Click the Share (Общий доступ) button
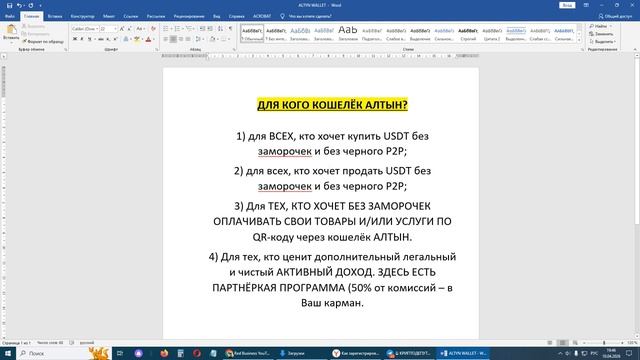Image resolution: width=640 pixels, height=360 pixels. click(615, 16)
